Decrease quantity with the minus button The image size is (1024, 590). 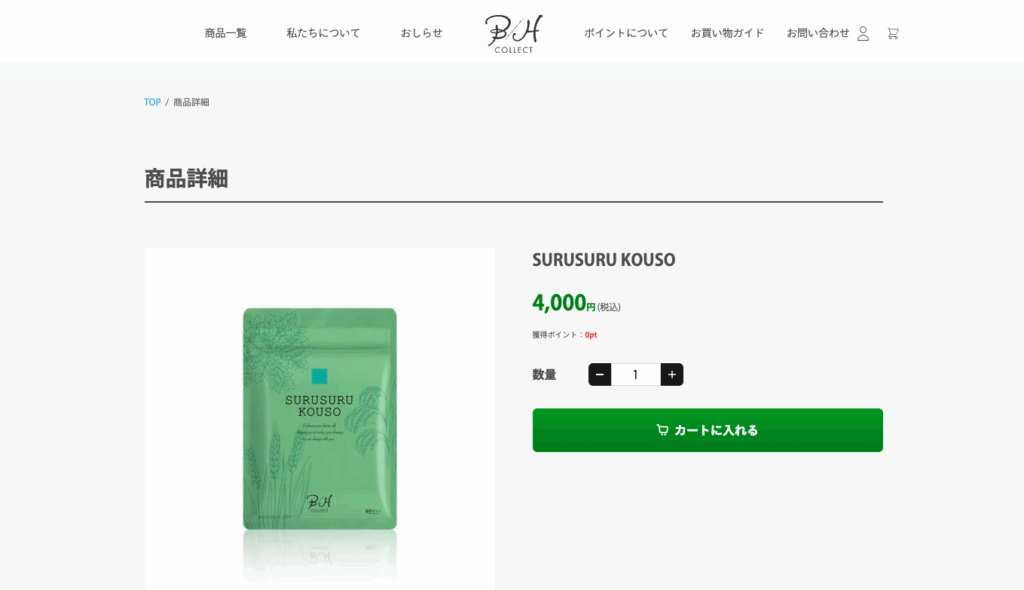coord(600,374)
